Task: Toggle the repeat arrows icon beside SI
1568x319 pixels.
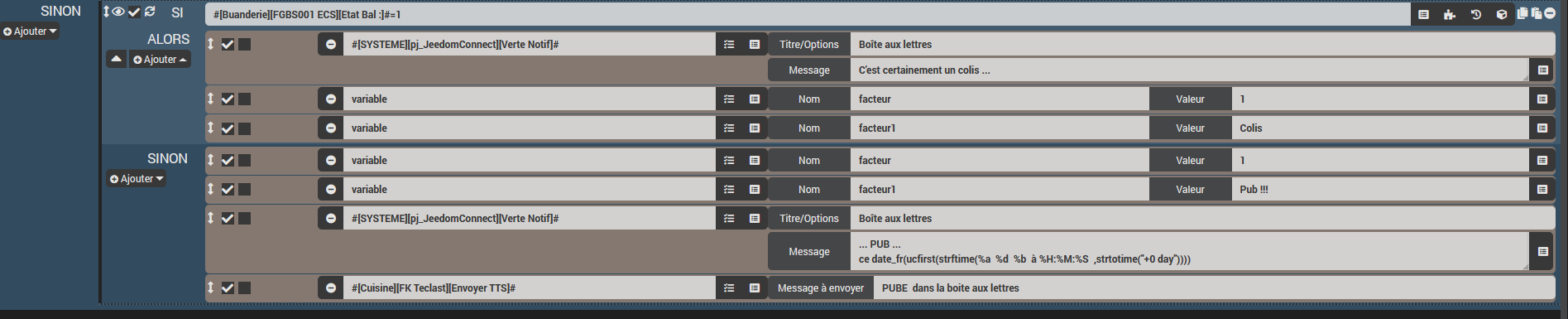Action: click(150, 12)
